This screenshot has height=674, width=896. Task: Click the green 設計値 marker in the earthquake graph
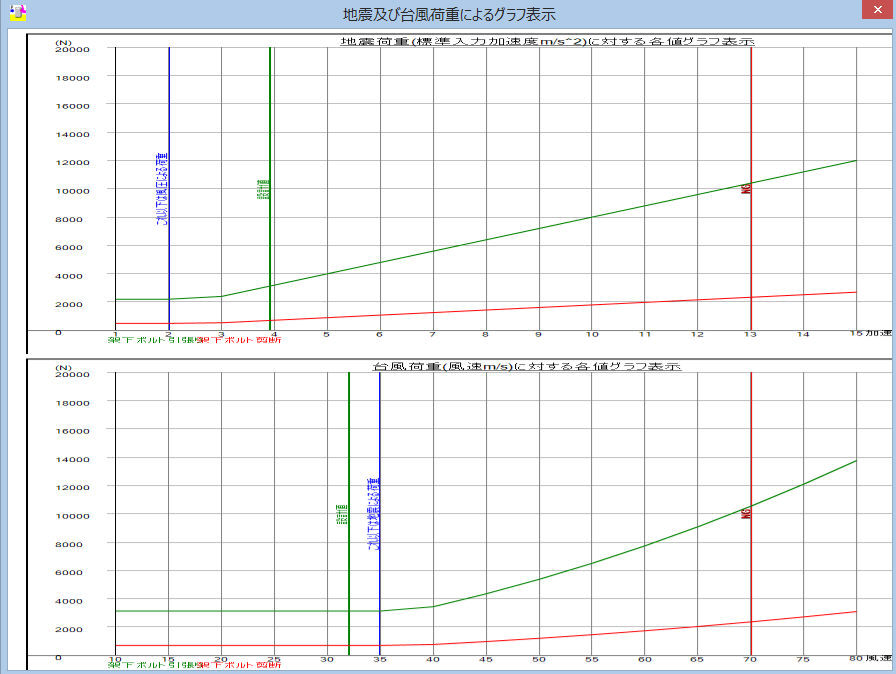pos(263,190)
